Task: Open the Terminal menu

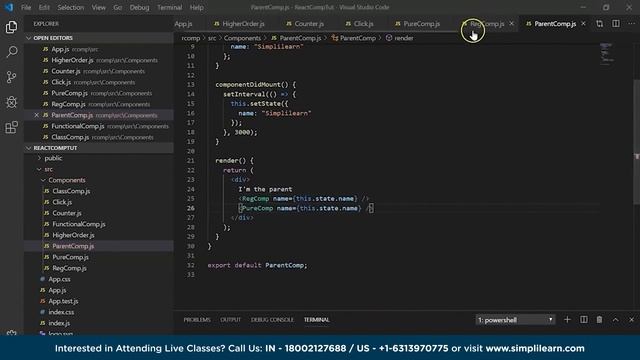Action: (169, 7)
